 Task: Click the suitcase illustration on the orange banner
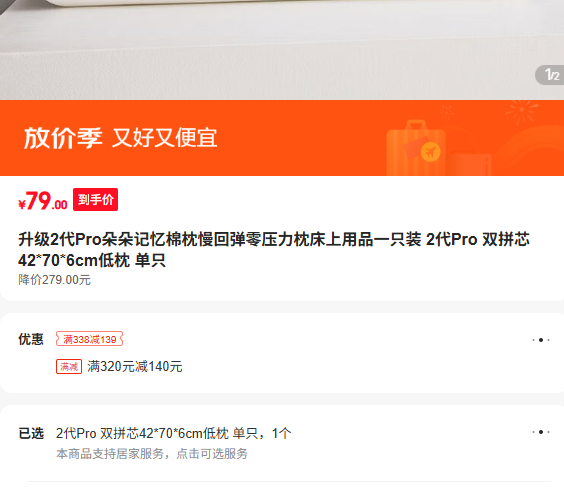(416, 149)
